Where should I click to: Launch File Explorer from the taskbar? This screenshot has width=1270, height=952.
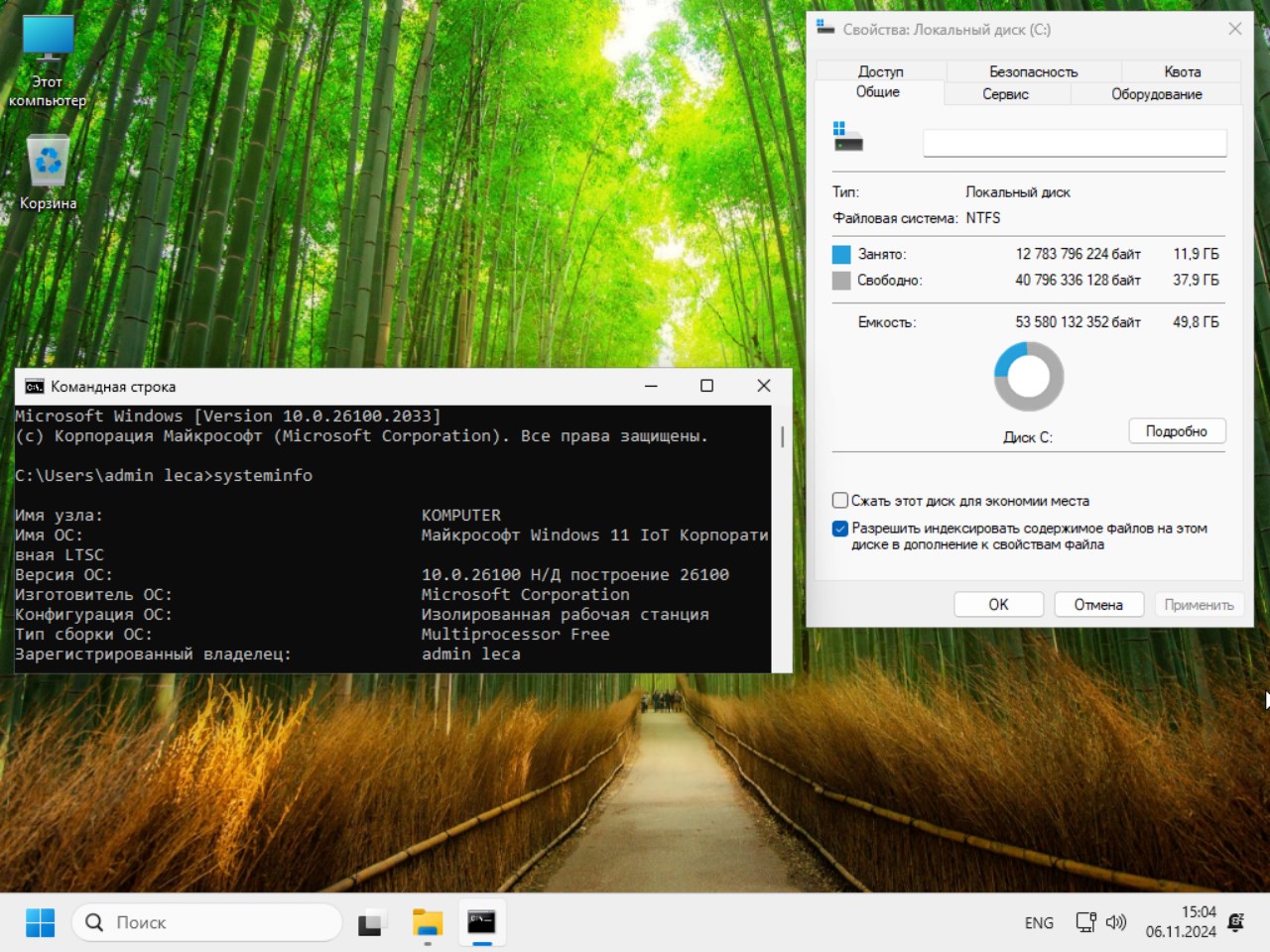pos(428,923)
